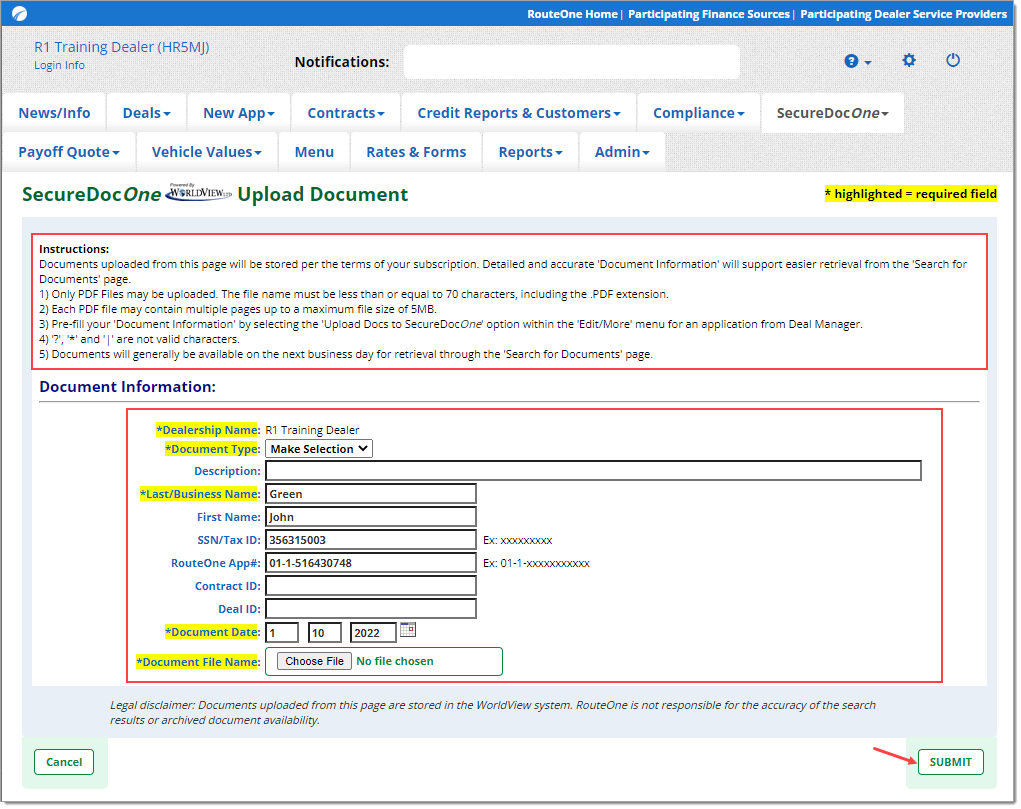Click the power logout icon

click(x=953, y=61)
